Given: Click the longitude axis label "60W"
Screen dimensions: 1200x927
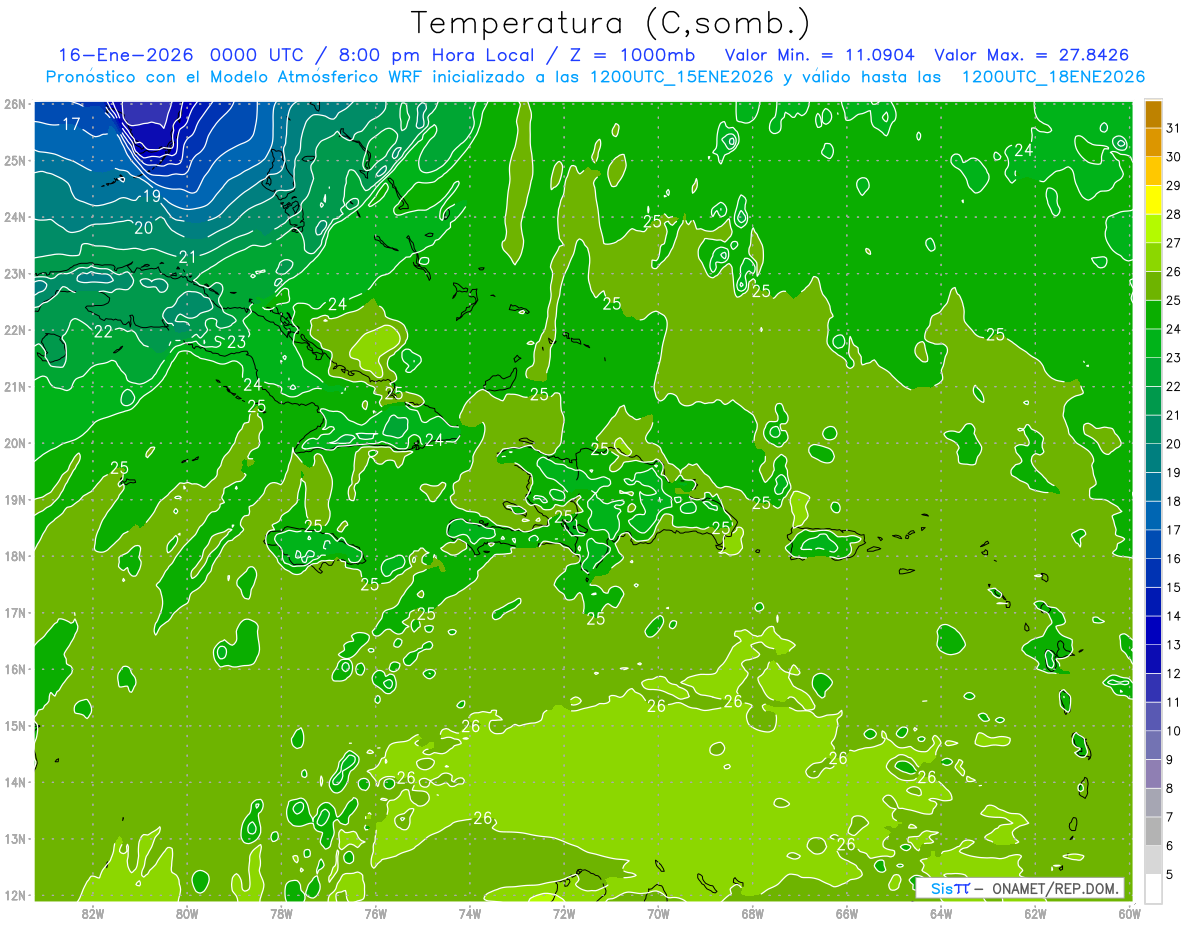Looking at the screenshot, I should (1128, 913).
